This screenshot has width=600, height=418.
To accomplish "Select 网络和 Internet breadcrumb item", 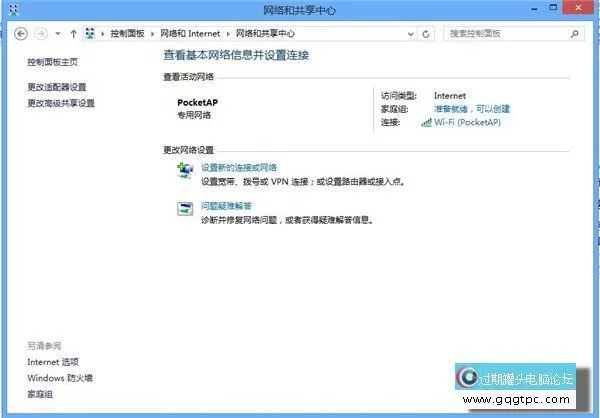I will (x=190, y=34).
